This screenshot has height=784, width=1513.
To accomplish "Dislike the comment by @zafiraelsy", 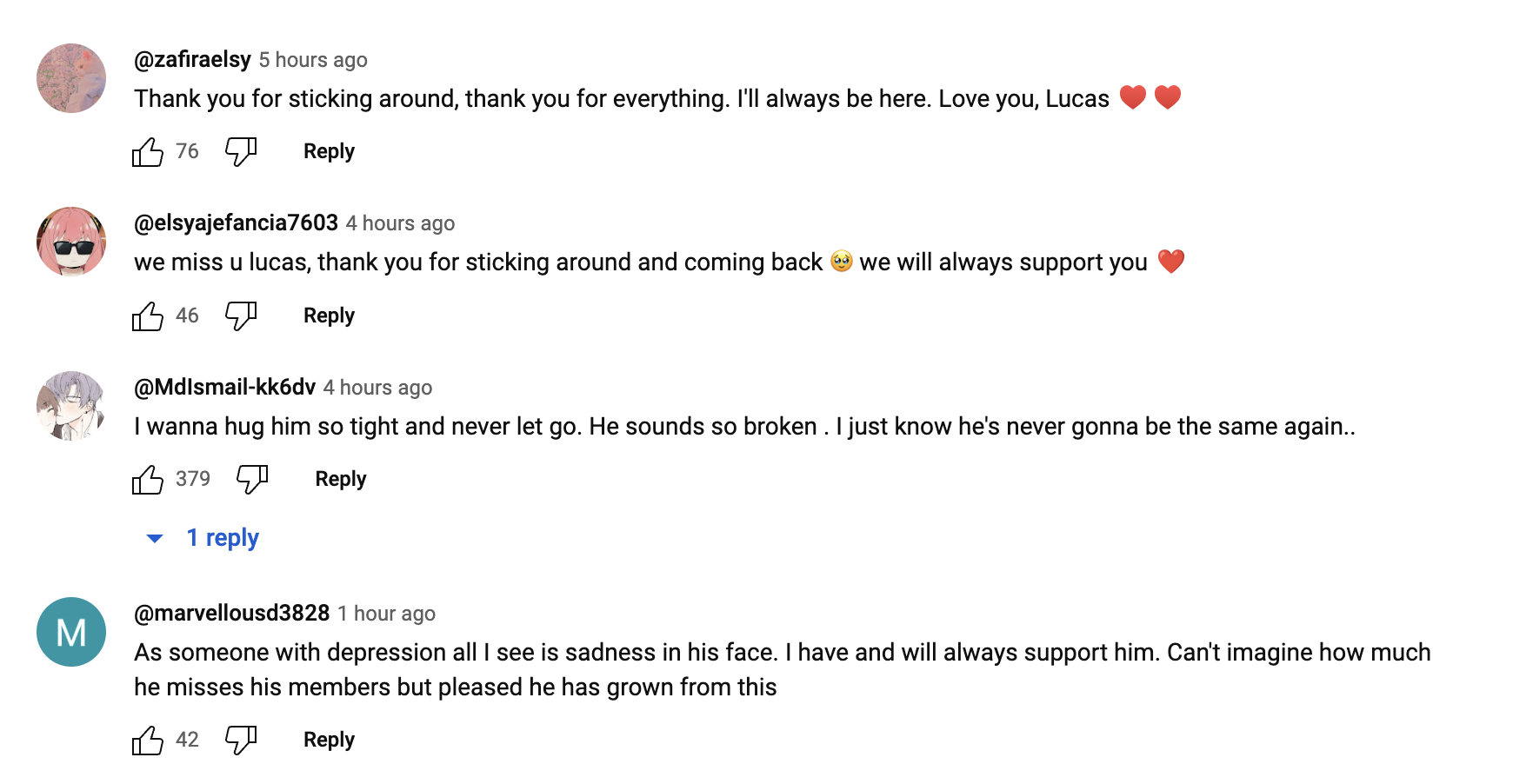I will pyautogui.click(x=240, y=152).
